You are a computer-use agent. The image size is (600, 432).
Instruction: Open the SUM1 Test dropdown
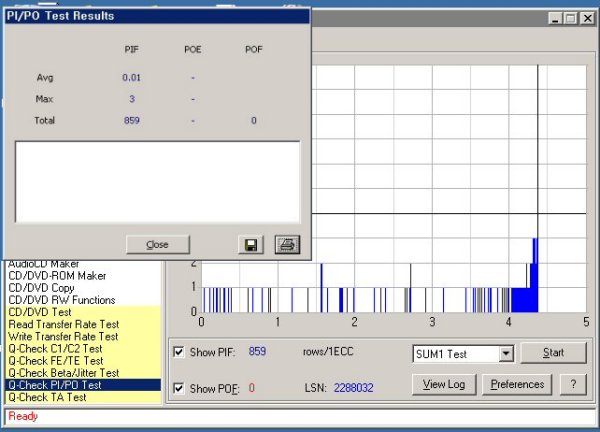506,354
